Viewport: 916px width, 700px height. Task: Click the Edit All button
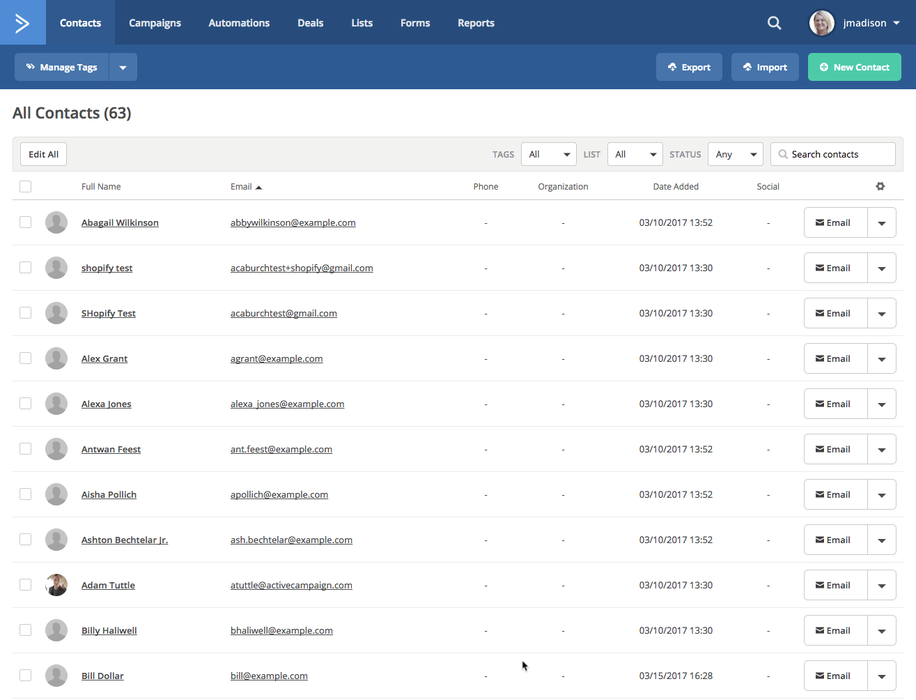coord(43,154)
